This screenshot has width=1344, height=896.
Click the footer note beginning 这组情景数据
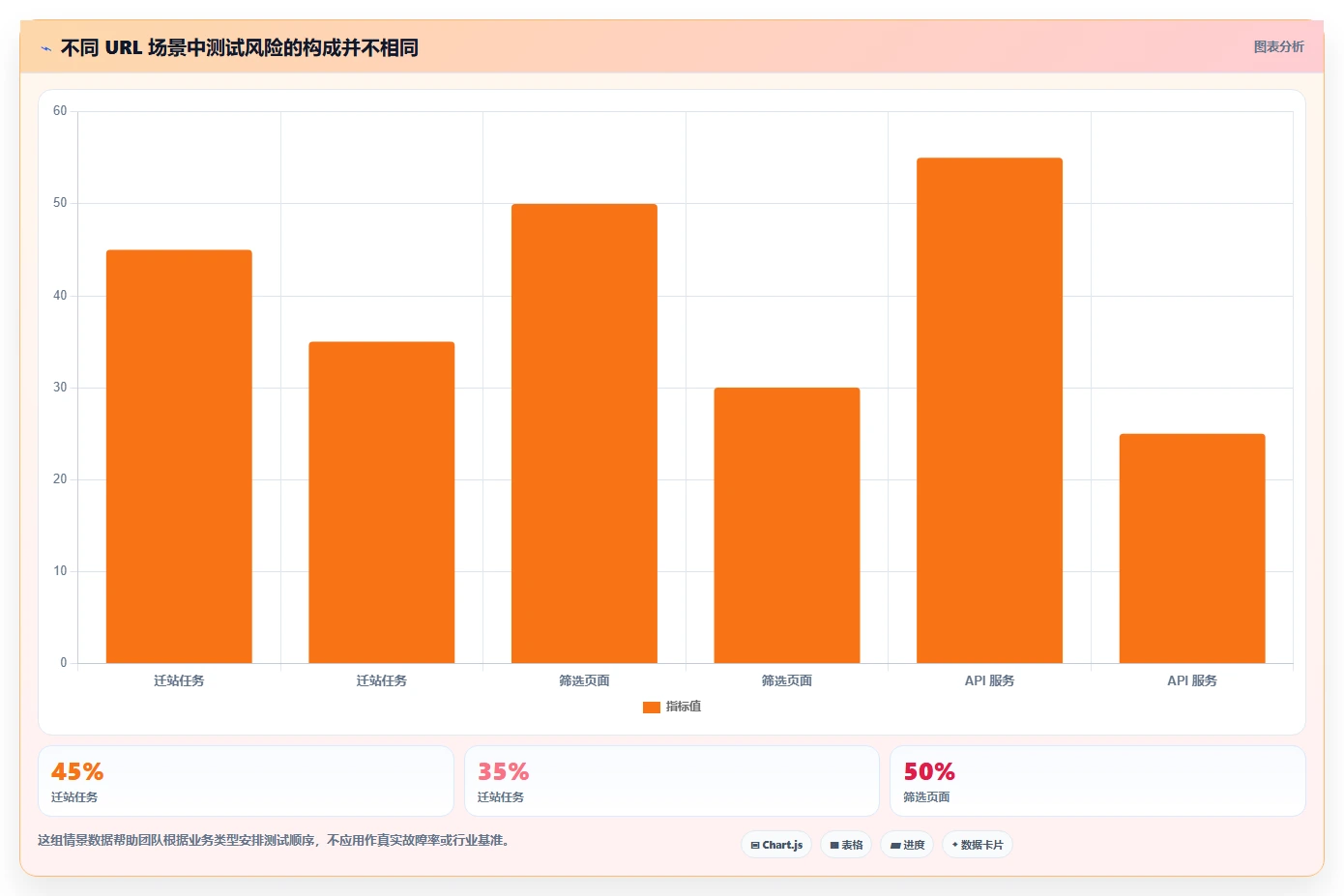point(274,841)
